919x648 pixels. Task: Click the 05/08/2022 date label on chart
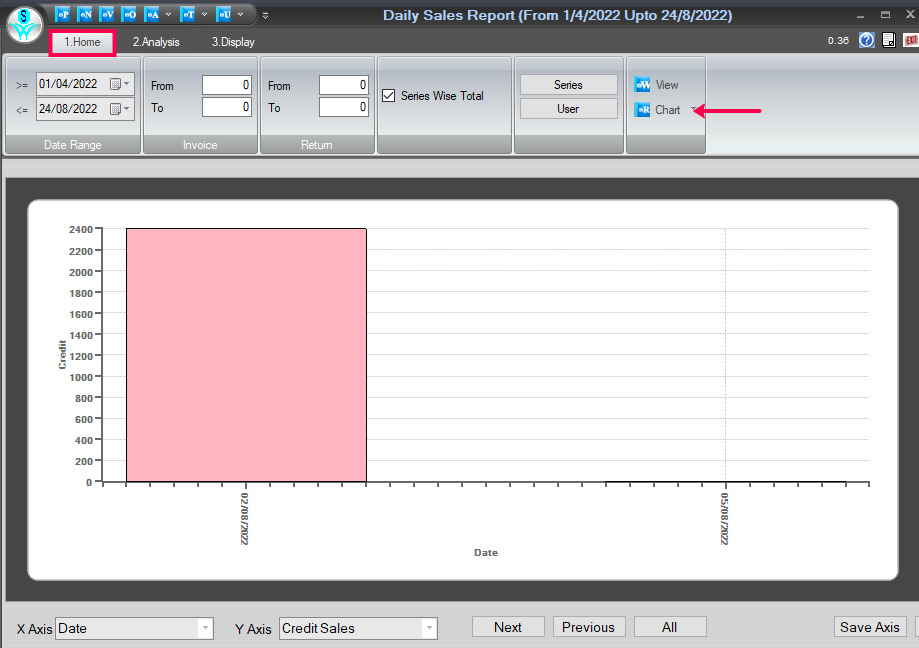[x=725, y=519]
